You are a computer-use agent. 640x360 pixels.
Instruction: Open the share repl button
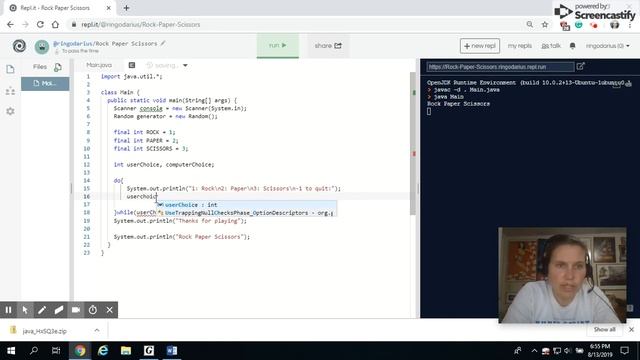[x=328, y=46]
